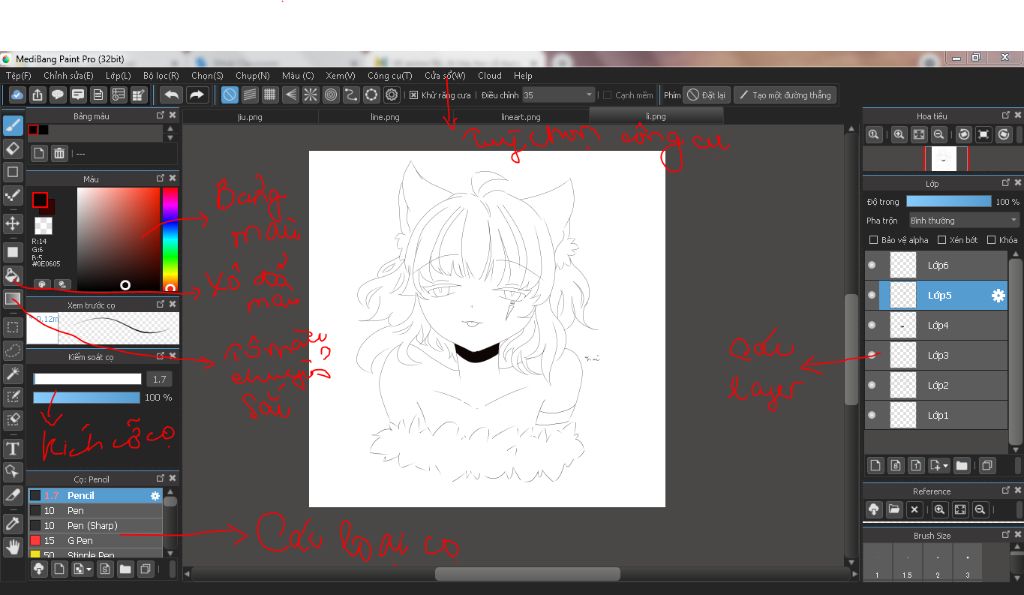This screenshot has height=595, width=1024.
Task: Click the foreground red-bordered color swatch
Action: tap(40, 200)
